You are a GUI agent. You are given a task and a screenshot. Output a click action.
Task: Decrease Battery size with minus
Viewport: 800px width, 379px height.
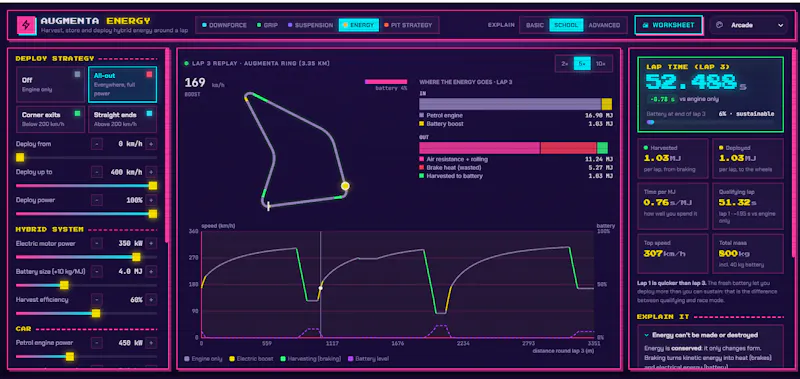(x=97, y=272)
